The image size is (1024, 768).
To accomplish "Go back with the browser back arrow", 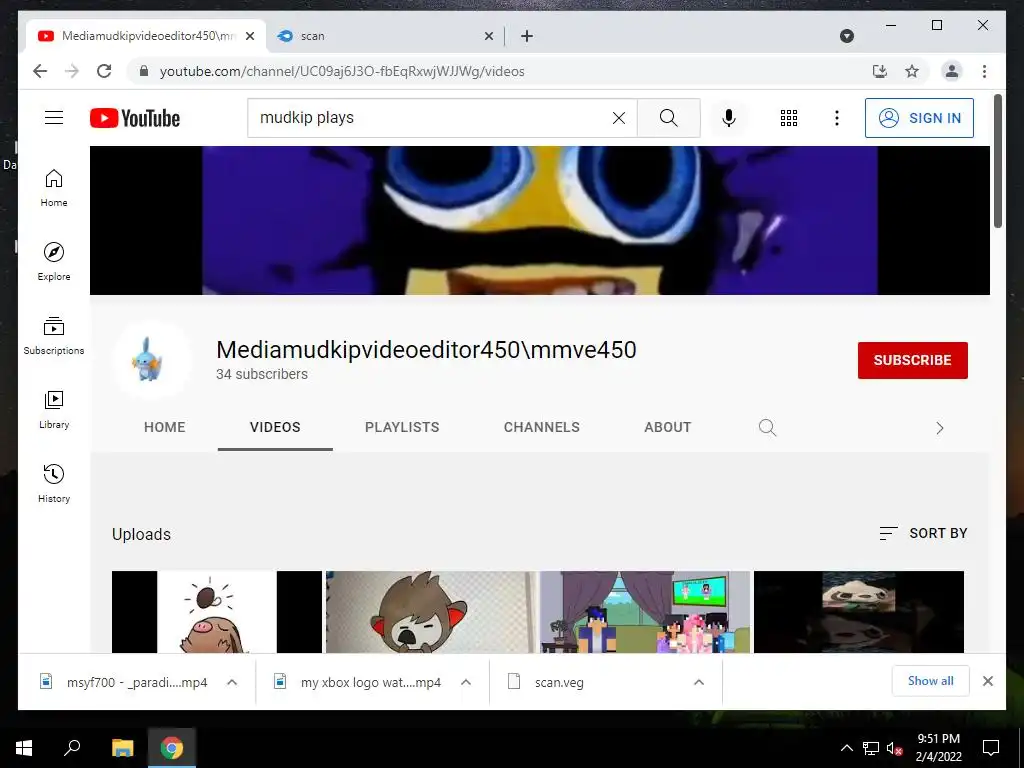I will click(x=40, y=71).
